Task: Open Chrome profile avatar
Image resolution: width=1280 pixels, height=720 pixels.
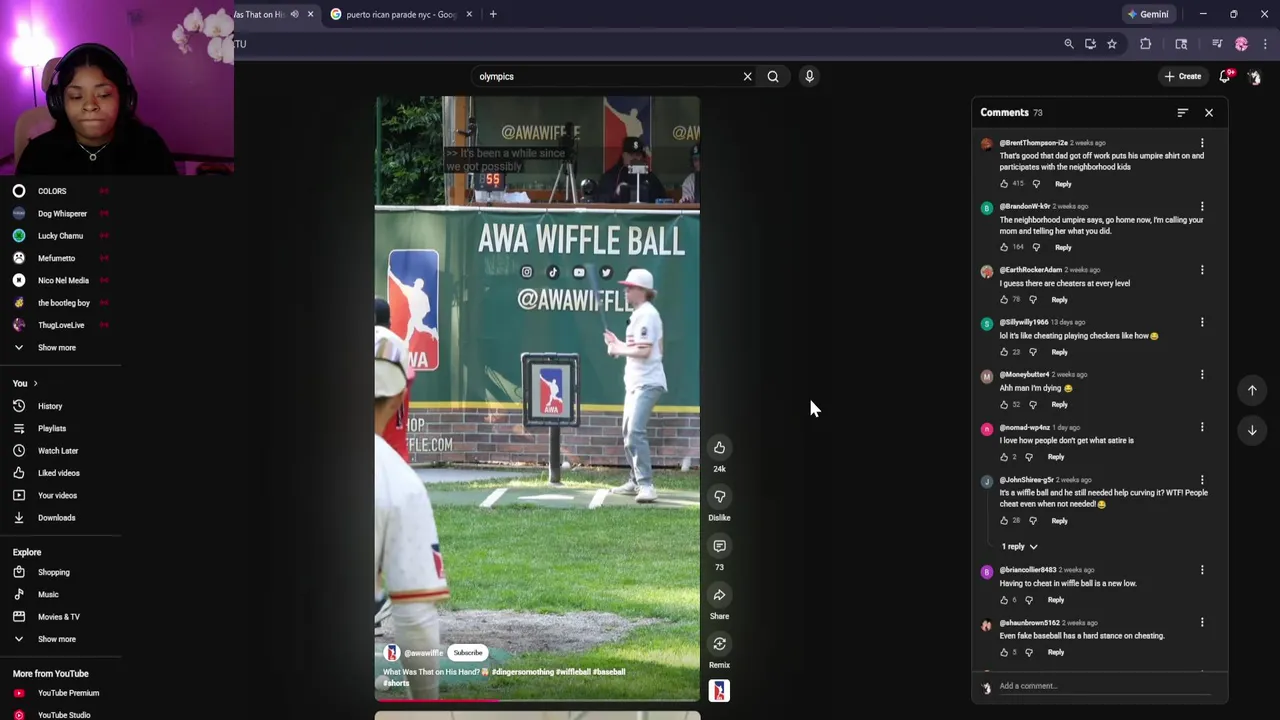Action: [1241, 44]
